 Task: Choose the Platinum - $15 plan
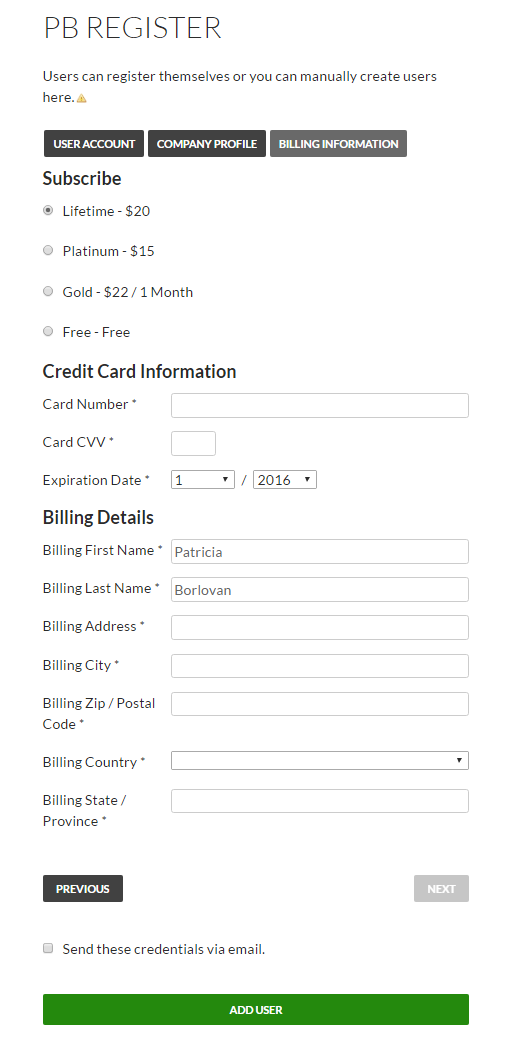coord(48,251)
